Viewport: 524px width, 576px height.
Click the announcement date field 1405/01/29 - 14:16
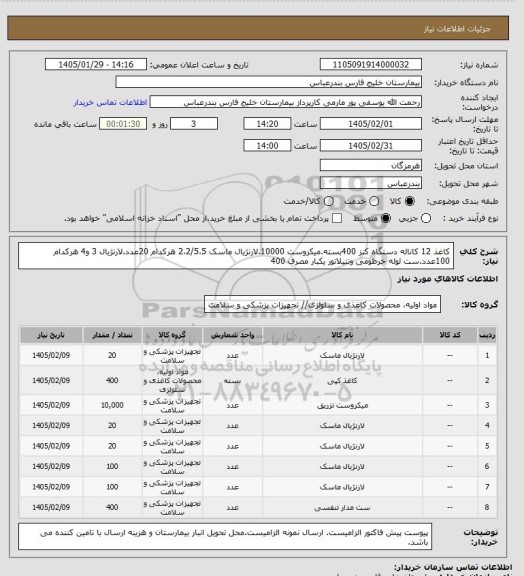point(96,64)
